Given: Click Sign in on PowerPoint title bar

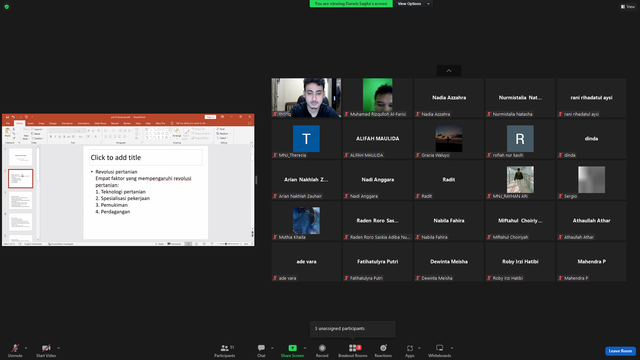Looking at the screenshot, I should click(x=210, y=117).
